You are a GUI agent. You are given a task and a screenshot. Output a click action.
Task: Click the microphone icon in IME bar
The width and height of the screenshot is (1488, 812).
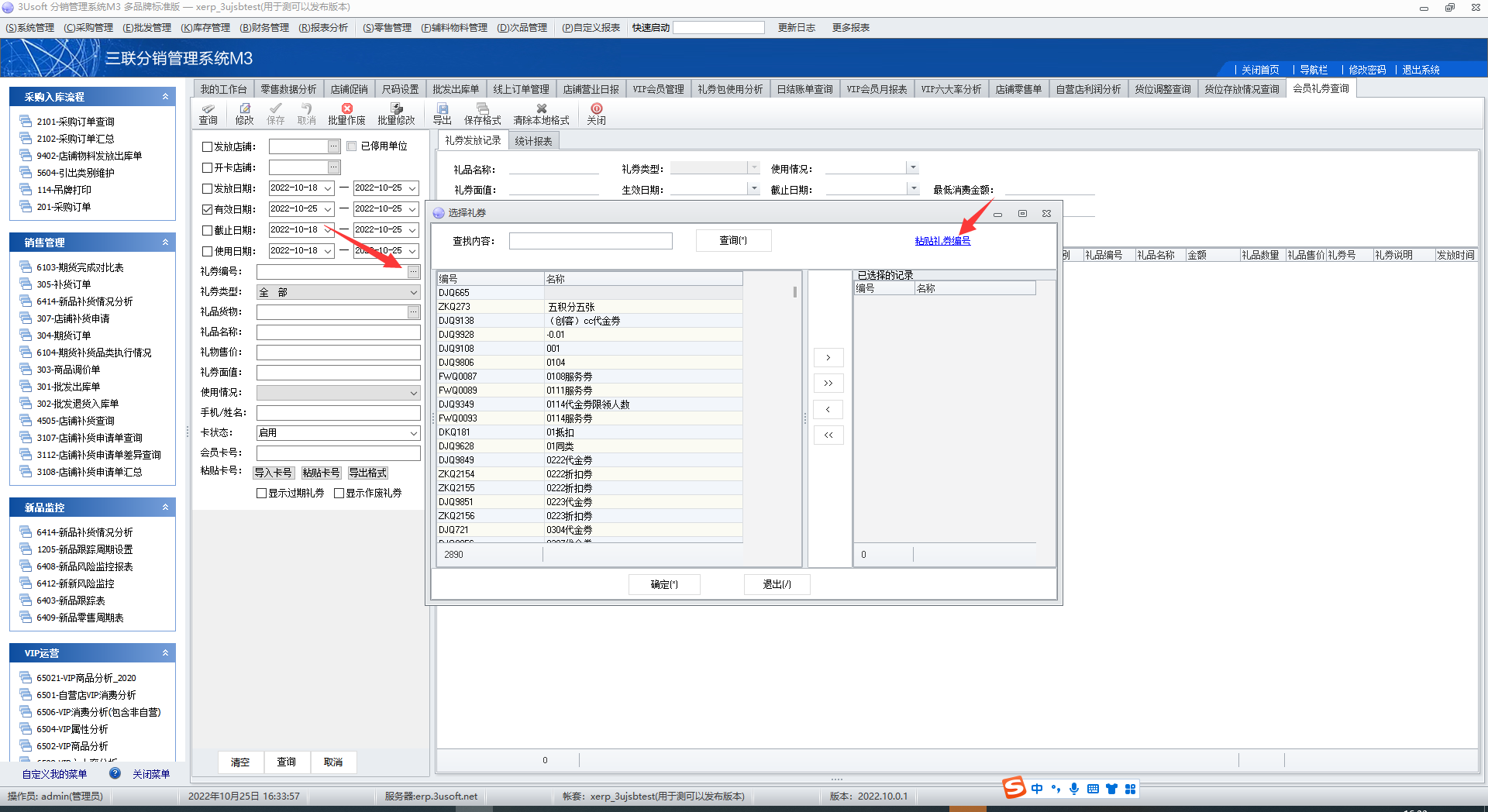click(1074, 789)
